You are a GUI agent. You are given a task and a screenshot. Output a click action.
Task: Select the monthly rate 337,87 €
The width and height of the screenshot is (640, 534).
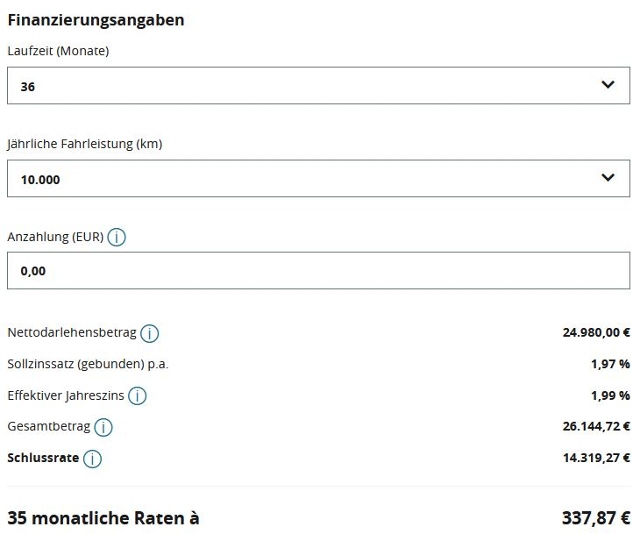pyautogui.click(x=596, y=518)
